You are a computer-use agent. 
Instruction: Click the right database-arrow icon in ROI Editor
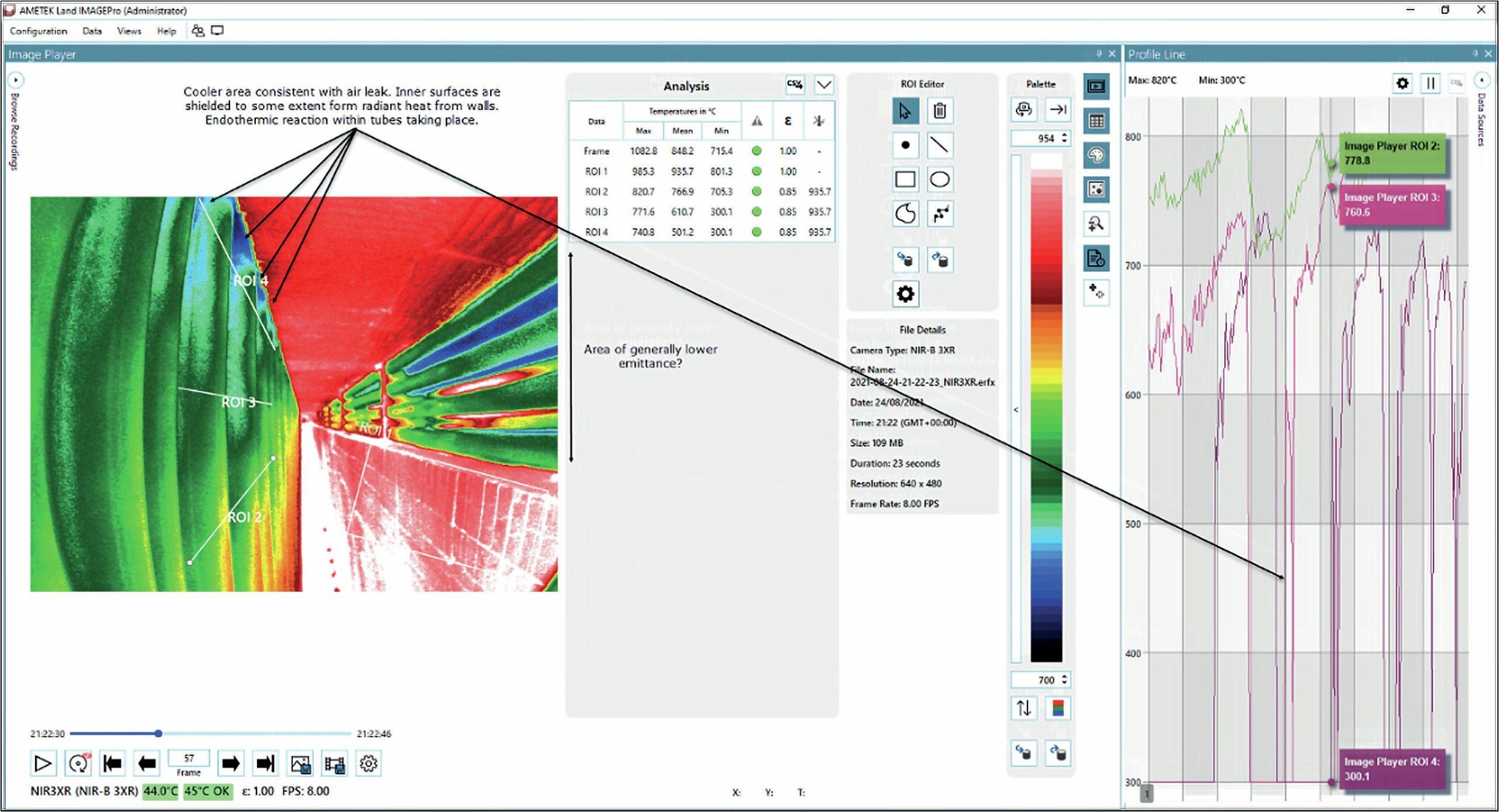940,259
